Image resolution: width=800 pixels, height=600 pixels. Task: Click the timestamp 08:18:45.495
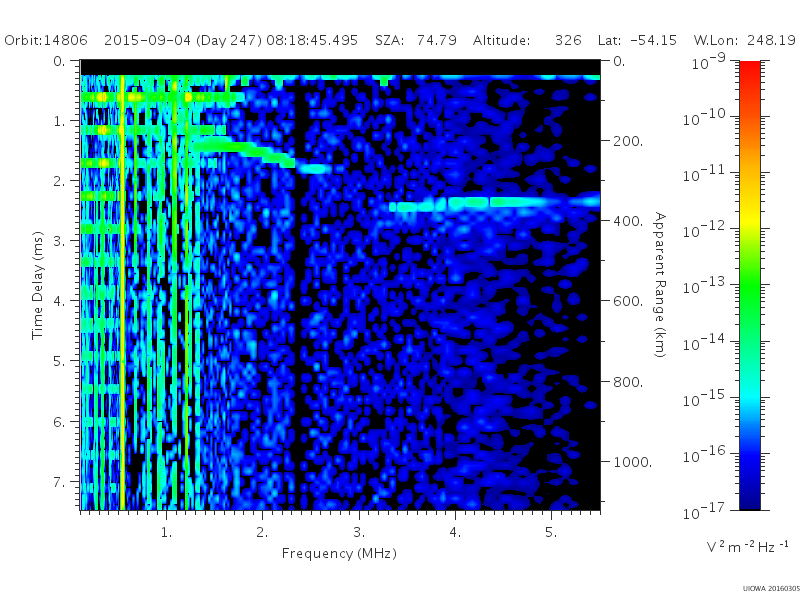click(x=312, y=40)
